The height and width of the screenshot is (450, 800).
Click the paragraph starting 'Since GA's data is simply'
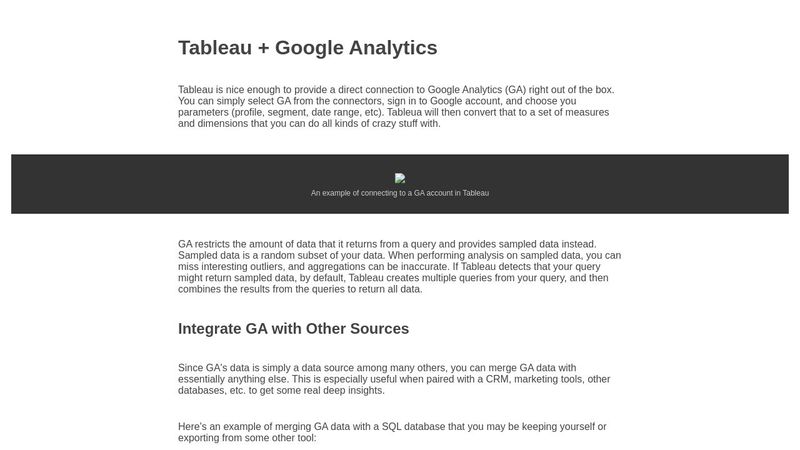point(394,379)
